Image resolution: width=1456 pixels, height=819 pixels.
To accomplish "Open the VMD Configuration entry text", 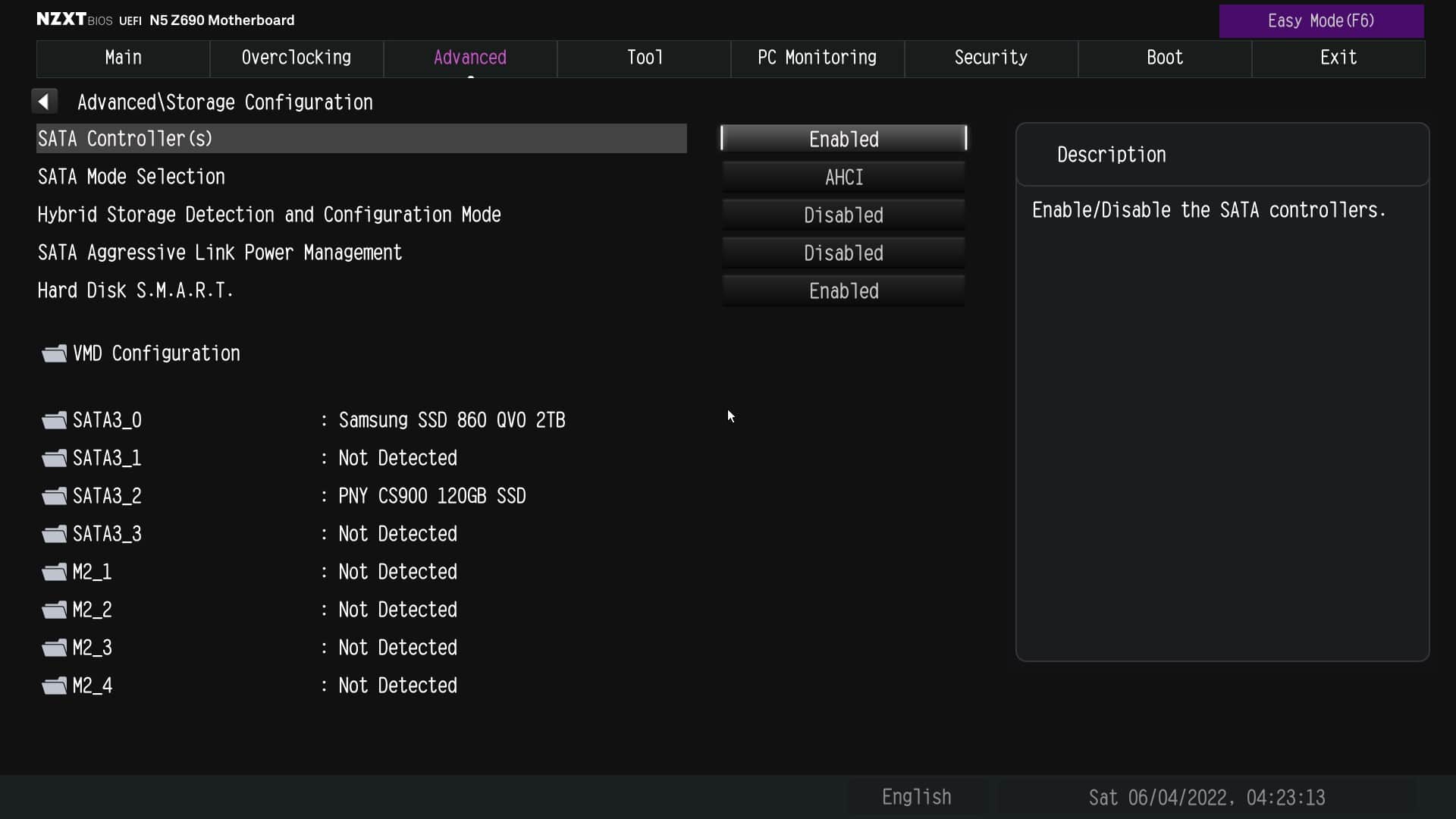I will click(x=156, y=353).
